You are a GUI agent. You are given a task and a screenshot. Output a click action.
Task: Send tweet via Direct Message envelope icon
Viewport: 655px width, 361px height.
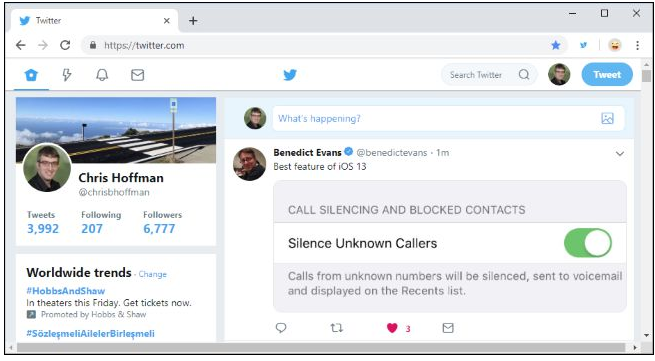click(x=448, y=328)
